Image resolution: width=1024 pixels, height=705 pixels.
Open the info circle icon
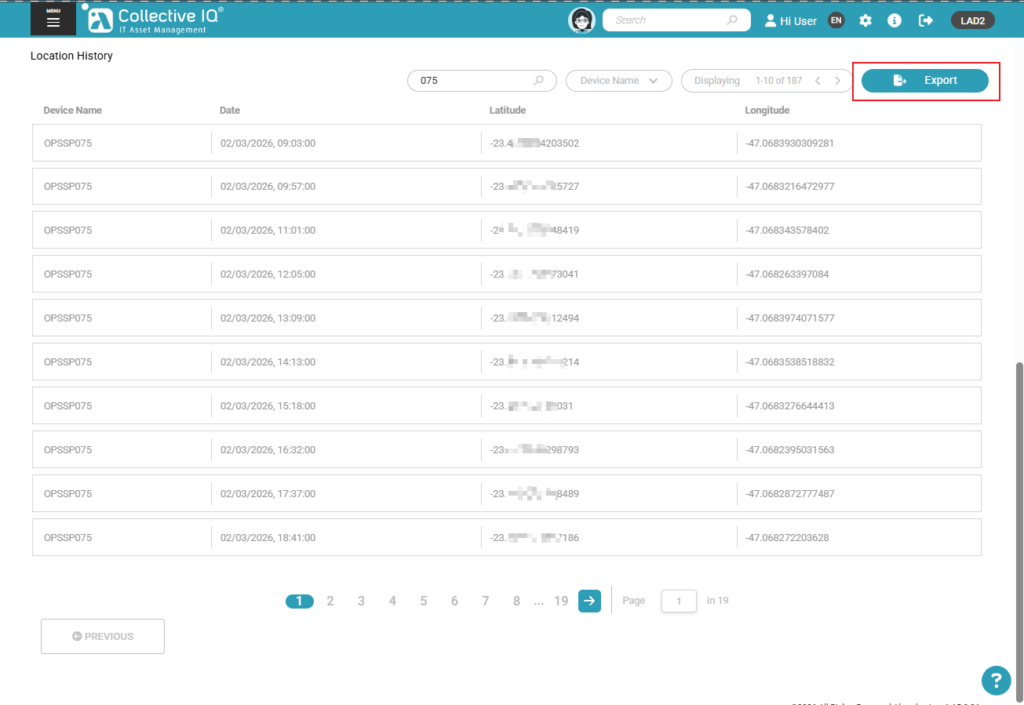click(x=895, y=20)
